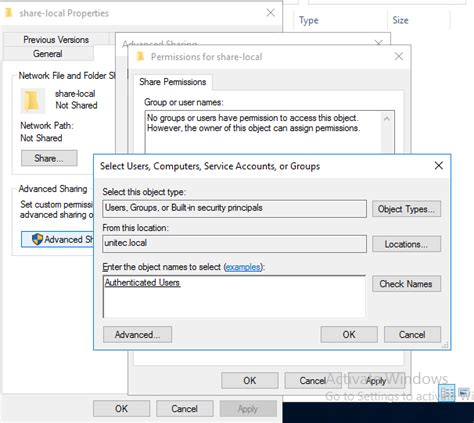Screen dimensions: 474x423
Task: Click the Advanced Sharing shield icon
Action: pyautogui.click(x=37, y=239)
